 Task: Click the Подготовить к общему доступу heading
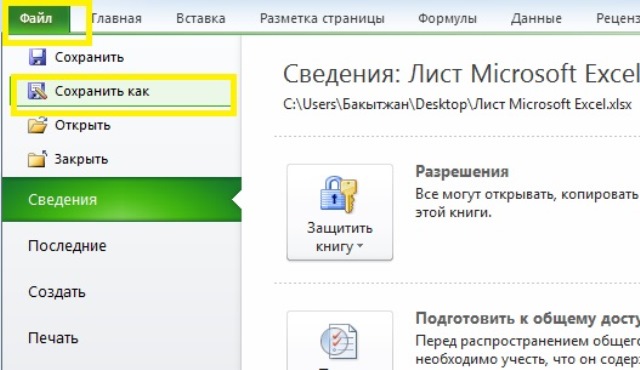(527, 318)
